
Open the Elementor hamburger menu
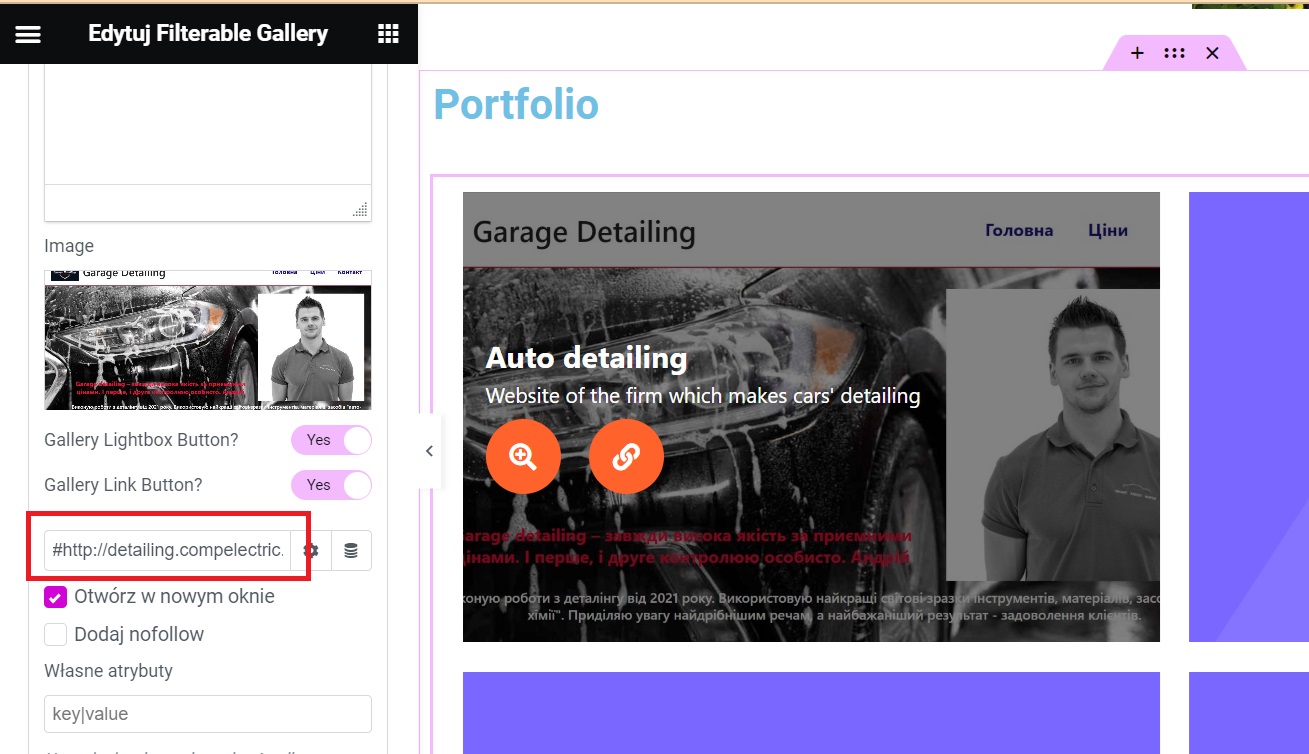tap(28, 34)
